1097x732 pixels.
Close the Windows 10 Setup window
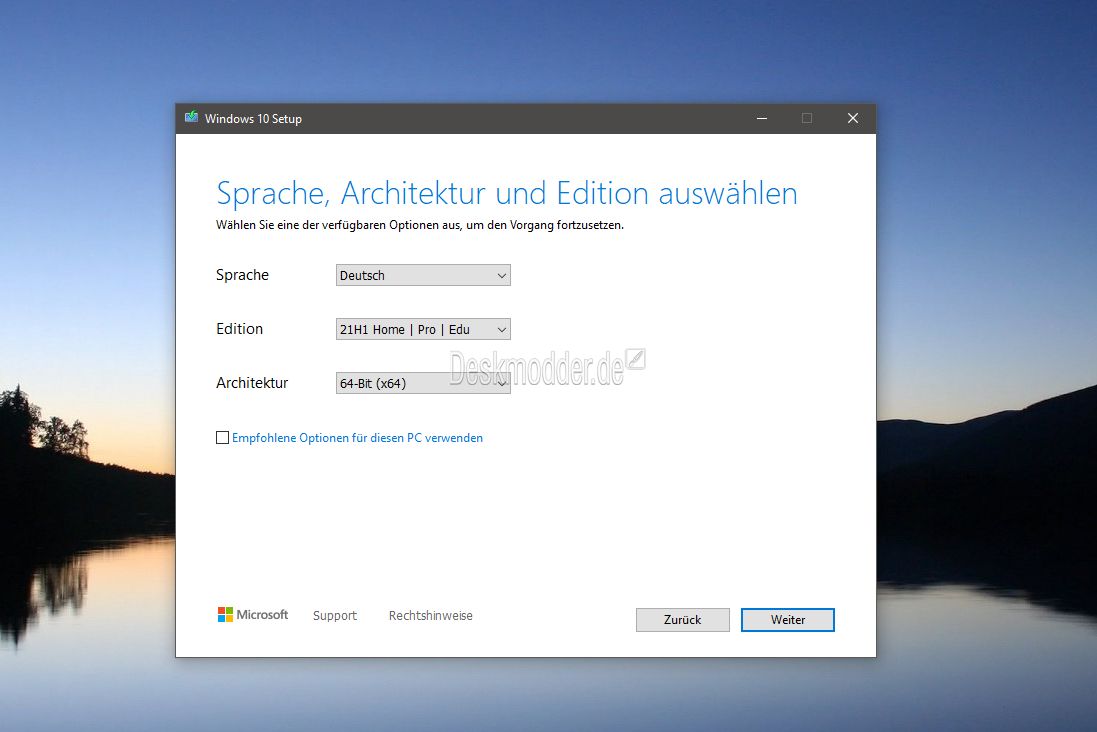click(853, 118)
